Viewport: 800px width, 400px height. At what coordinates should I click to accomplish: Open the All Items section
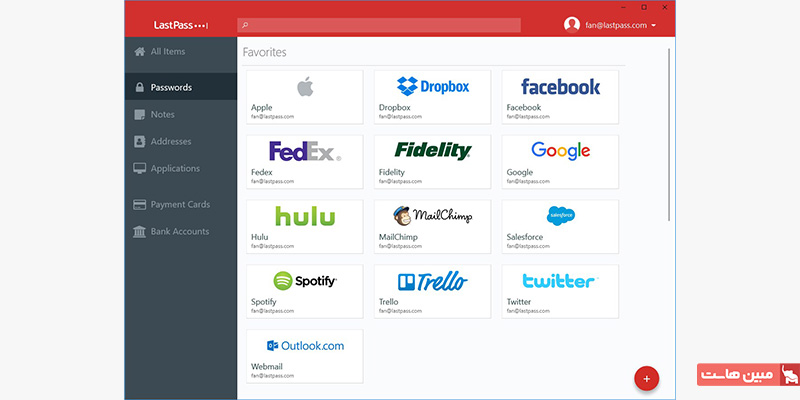tap(181, 52)
